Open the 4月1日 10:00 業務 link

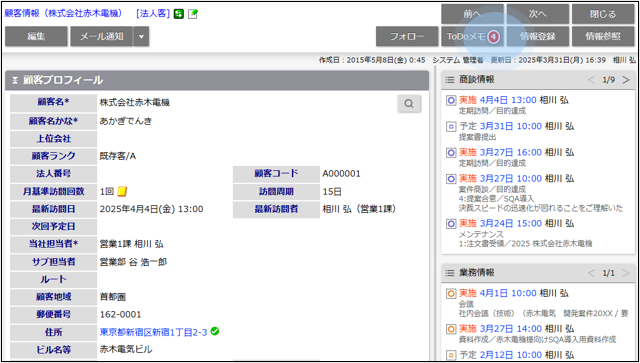click(x=508, y=294)
